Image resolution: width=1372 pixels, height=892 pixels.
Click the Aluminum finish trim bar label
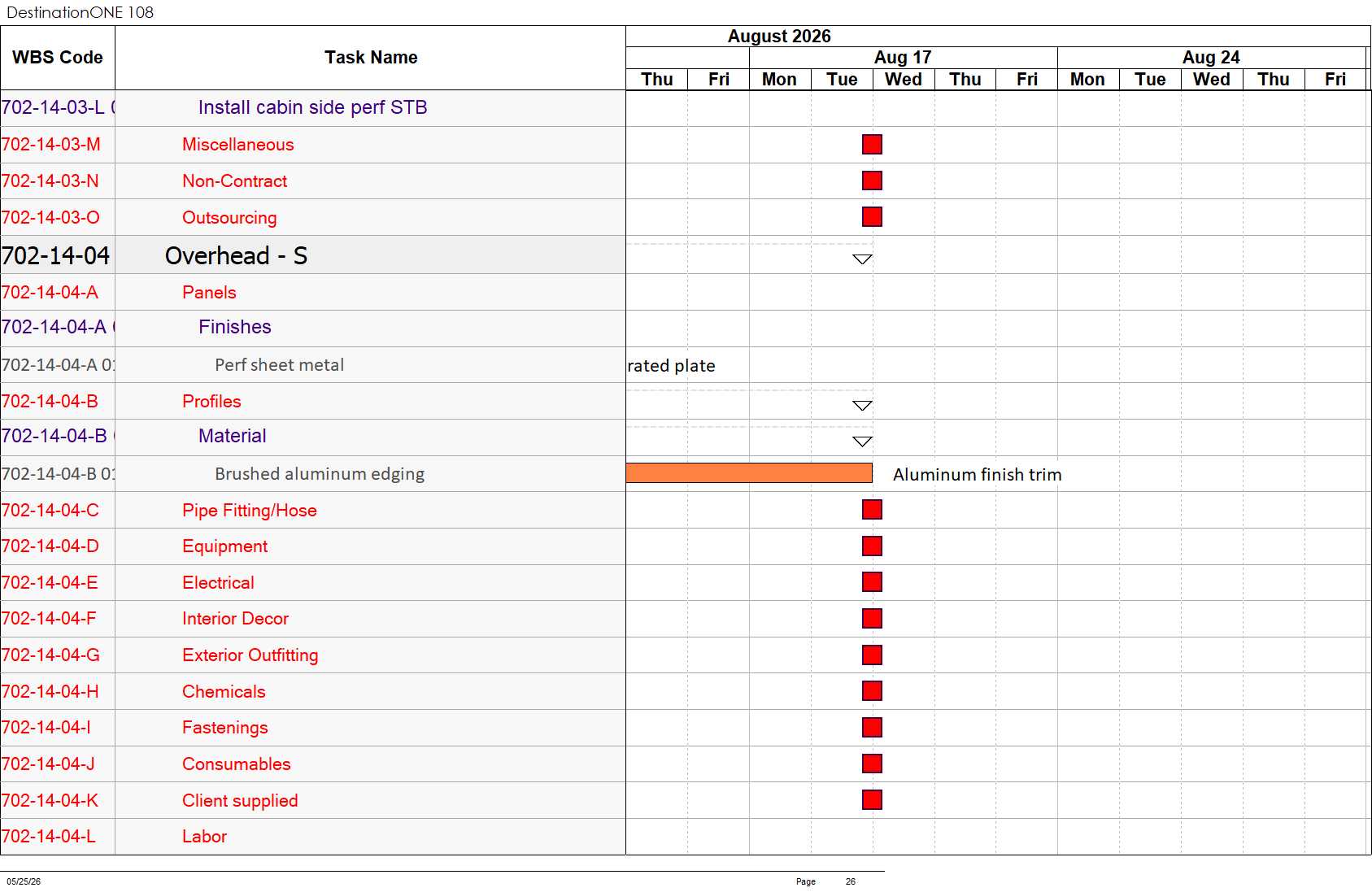point(977,475)
